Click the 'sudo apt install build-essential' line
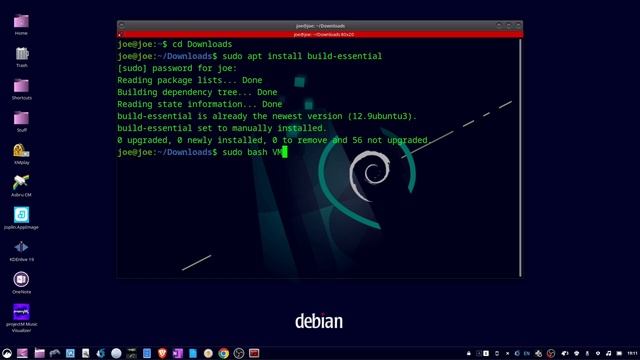Image resolution: width=640 pixels, height=360 pixels. tap(302, 56)
